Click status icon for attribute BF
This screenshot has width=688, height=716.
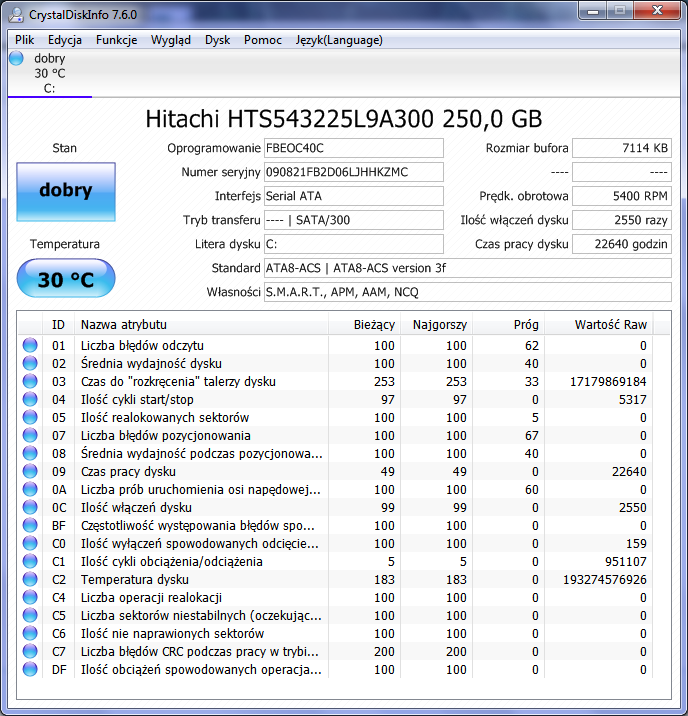[30, 525]
